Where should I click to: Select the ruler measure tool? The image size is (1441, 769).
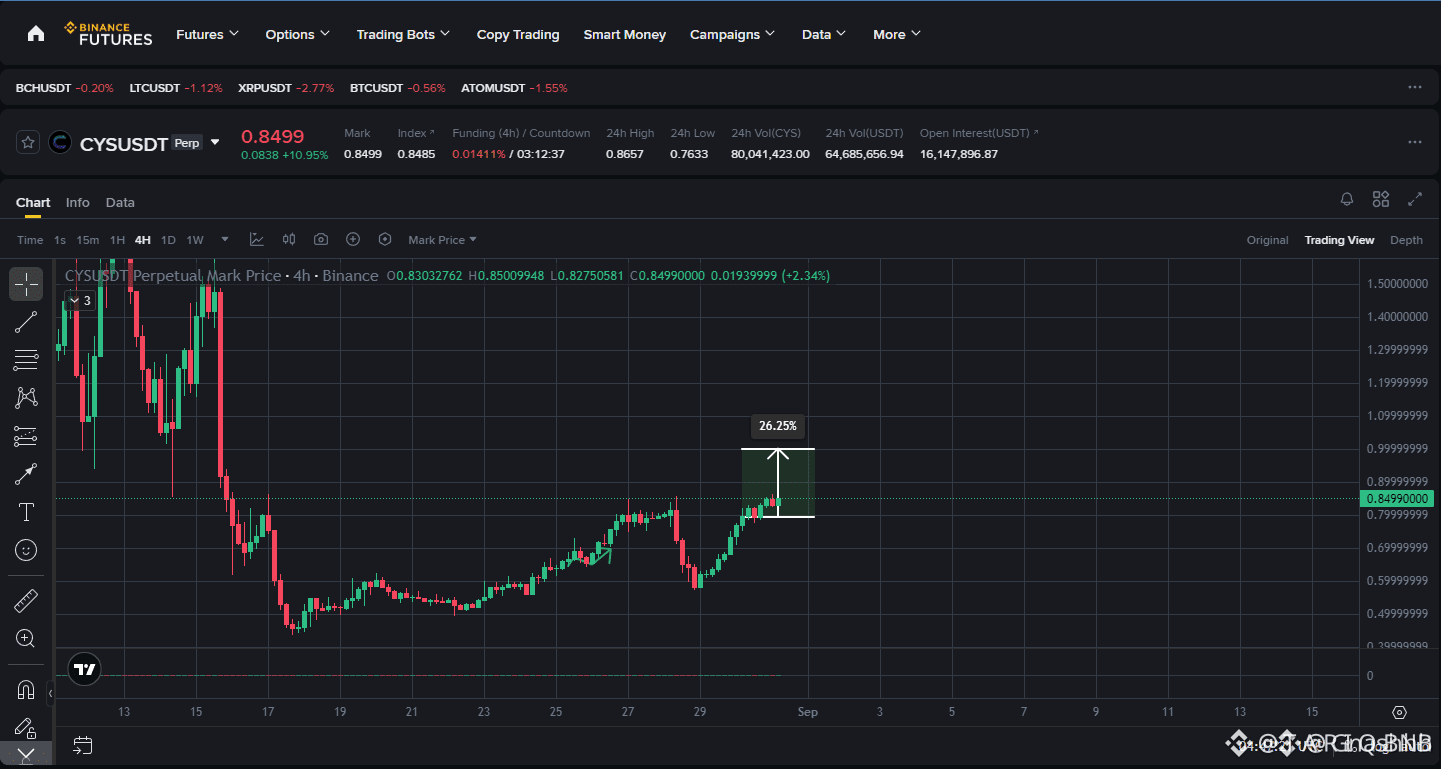click(26, 601)
